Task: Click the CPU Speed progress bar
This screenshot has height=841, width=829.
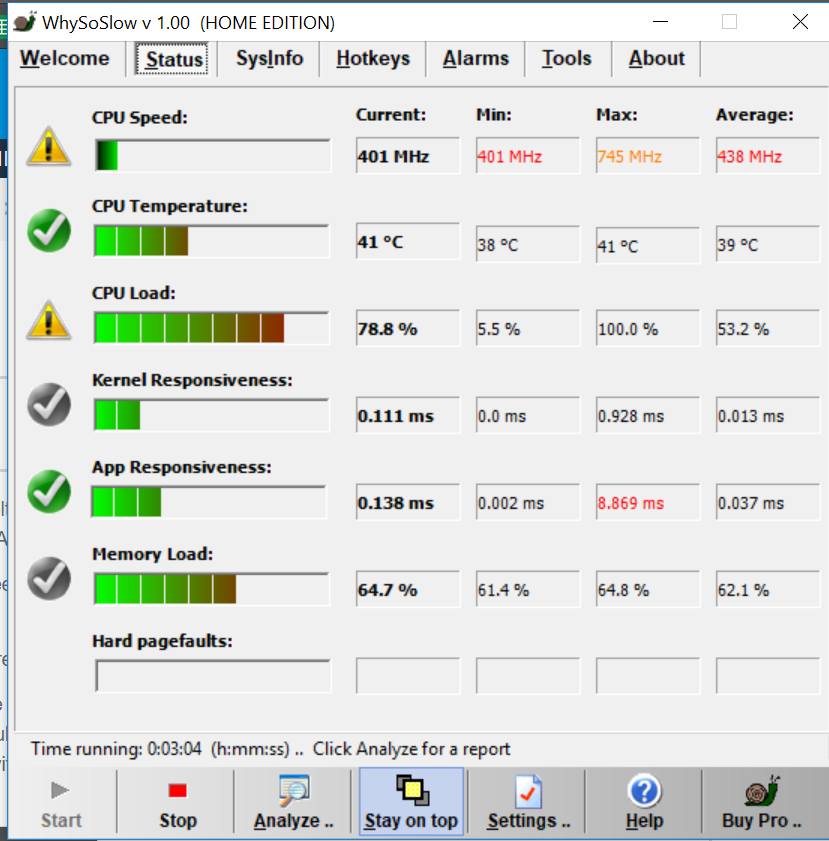Action: pyautogui.click(x=212, y=156)
